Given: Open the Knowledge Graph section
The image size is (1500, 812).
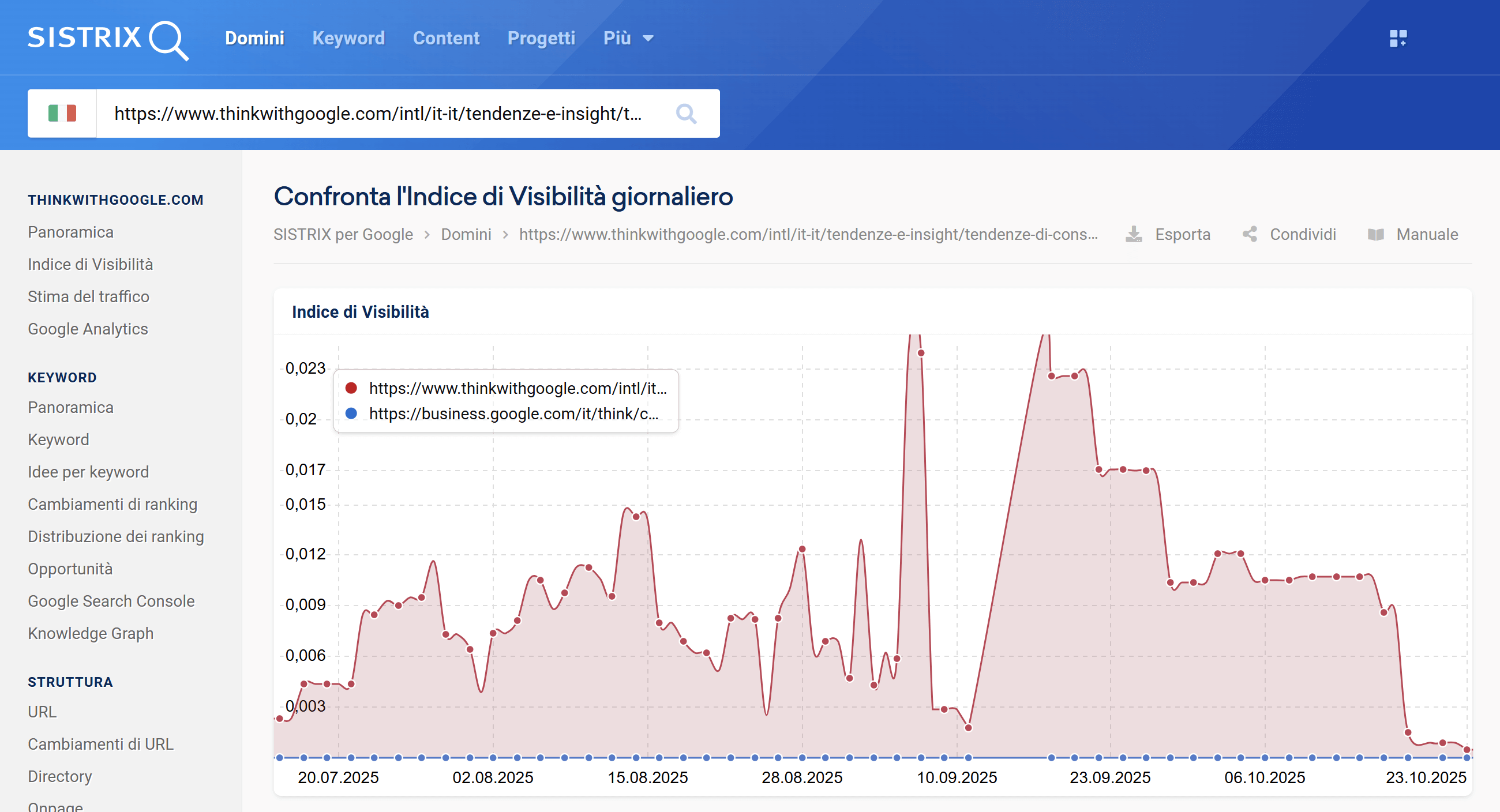Looking at the screenshot, I should (x=90, y=633).
